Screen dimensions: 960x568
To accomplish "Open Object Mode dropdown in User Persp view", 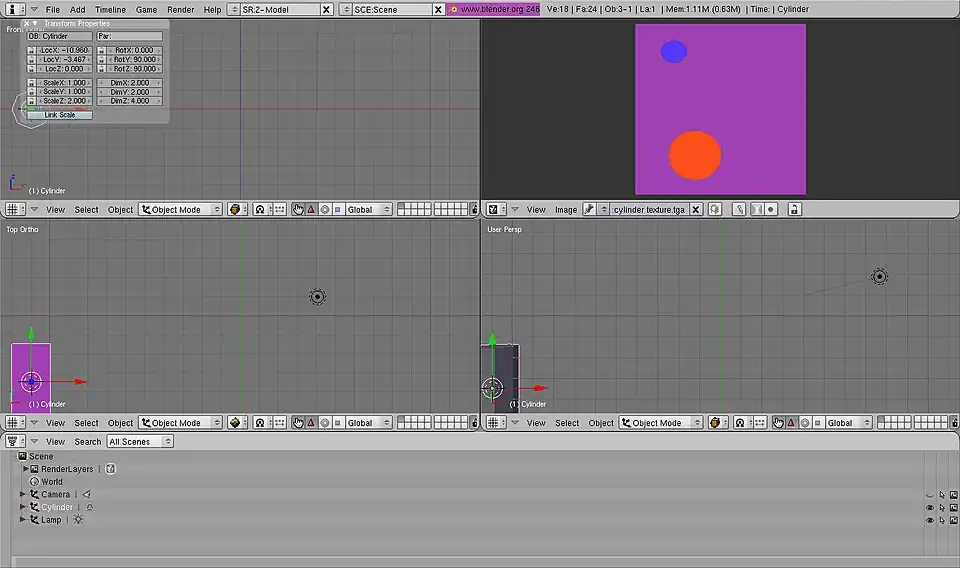I will coord(662,423).
